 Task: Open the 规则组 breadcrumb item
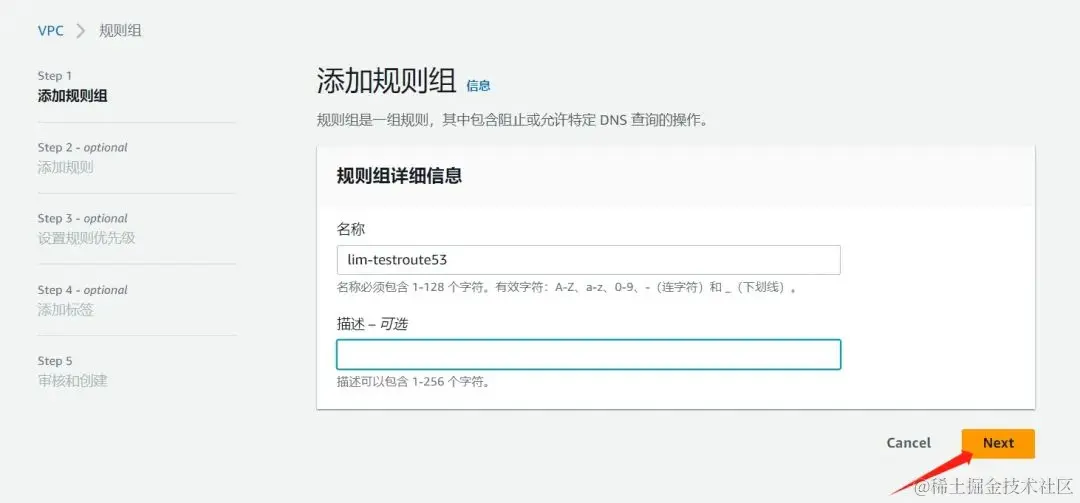[x=121, y=31]
